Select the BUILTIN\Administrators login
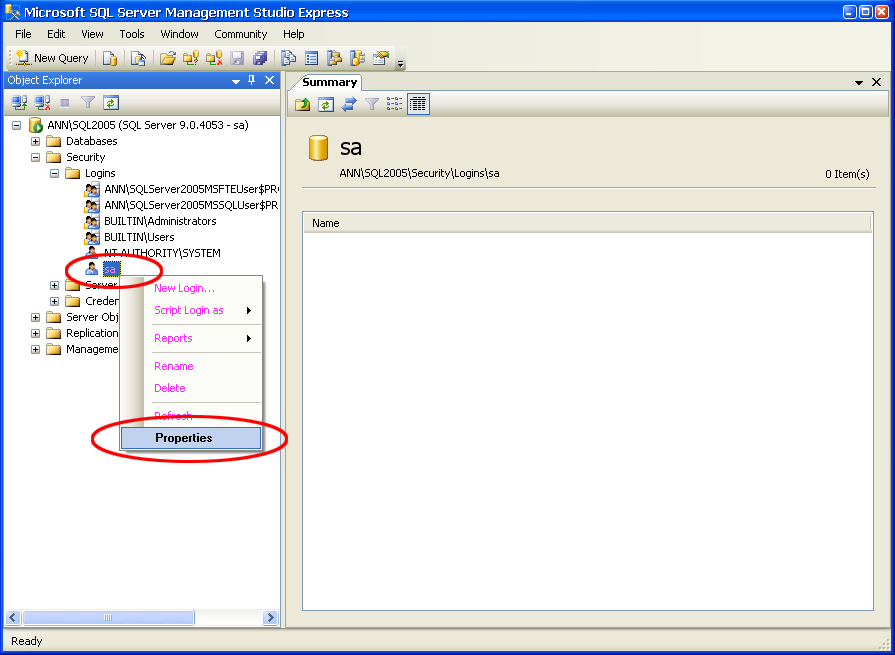The width and height of the screenshot is (895, 655). pyautogui.click(x=159, y=221)
